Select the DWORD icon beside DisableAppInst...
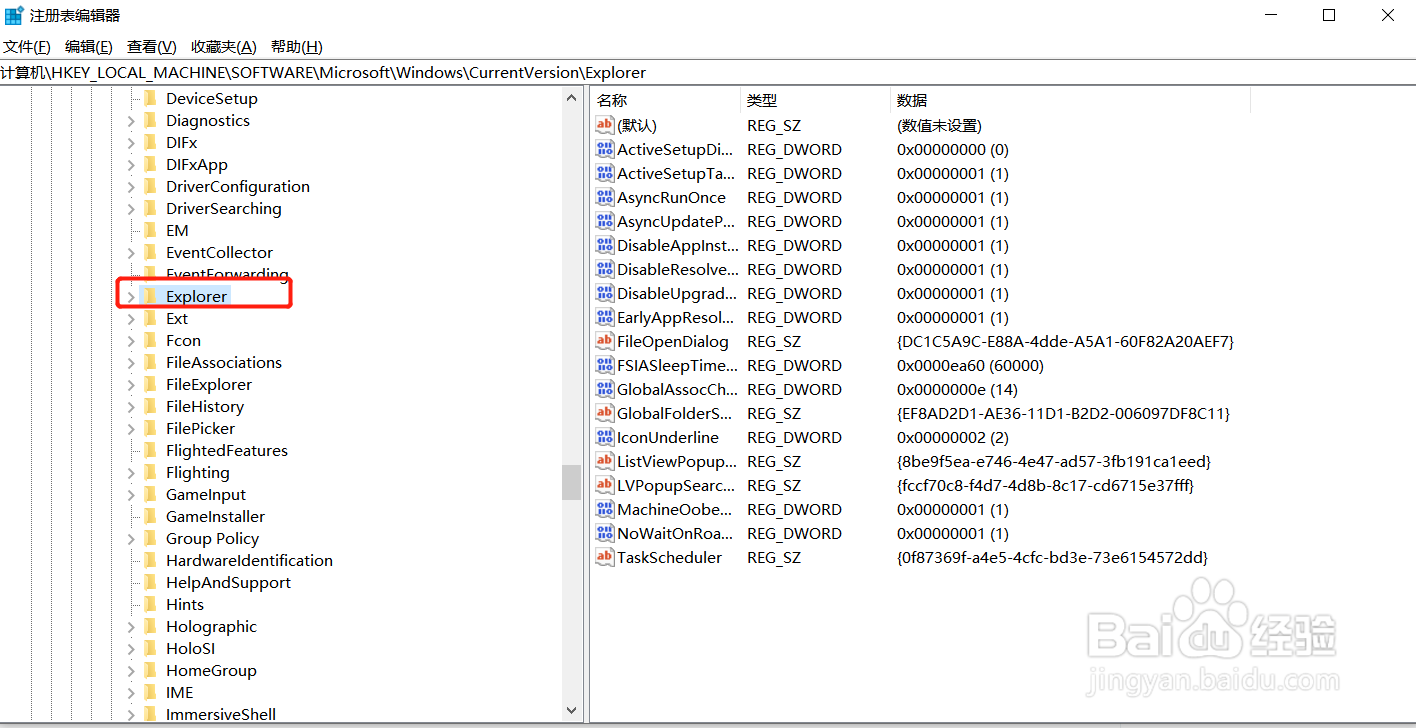1416x728 pixels. tap(604, 245)
